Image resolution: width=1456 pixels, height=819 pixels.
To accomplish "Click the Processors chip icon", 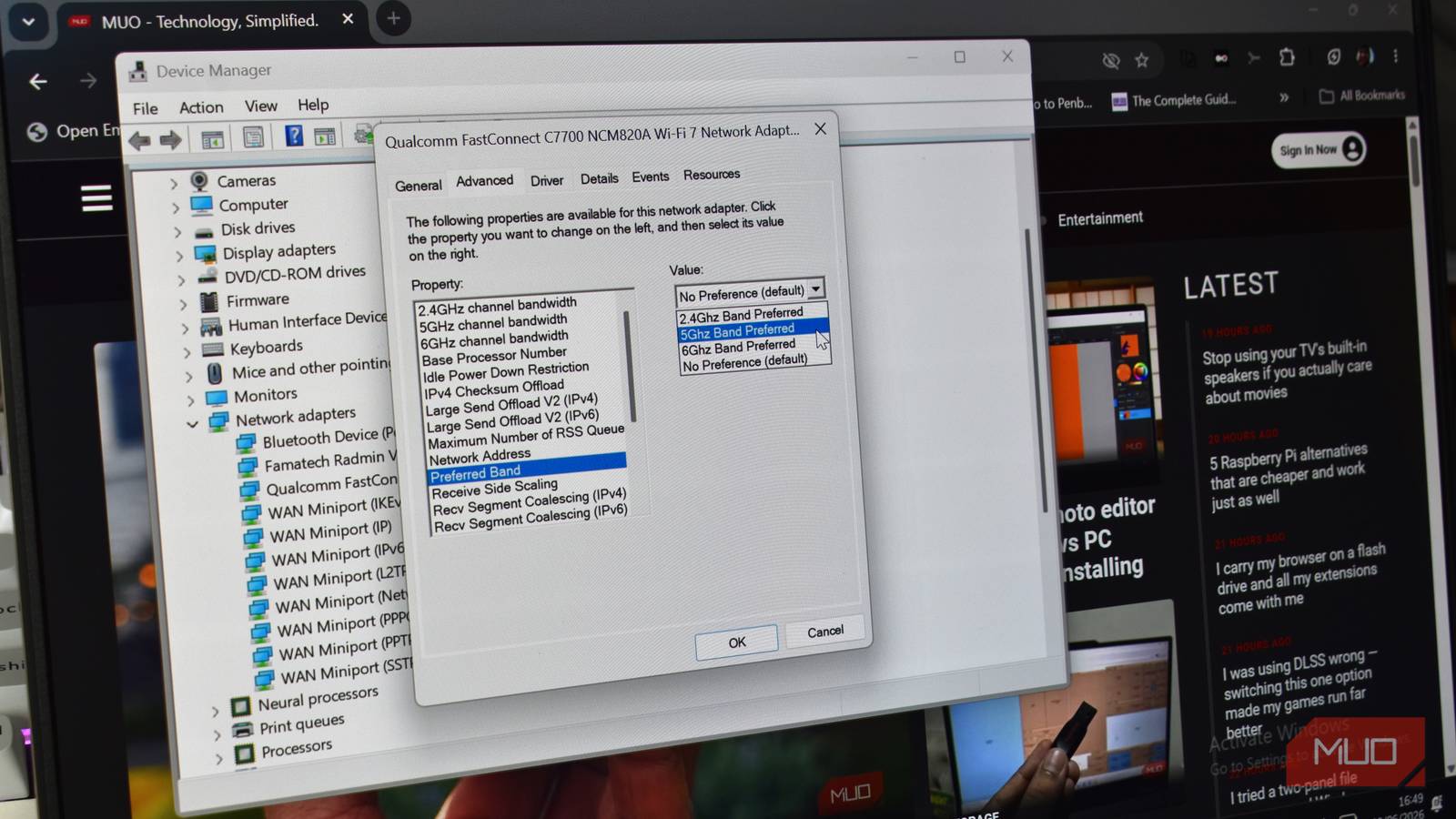I will point(244,753).
